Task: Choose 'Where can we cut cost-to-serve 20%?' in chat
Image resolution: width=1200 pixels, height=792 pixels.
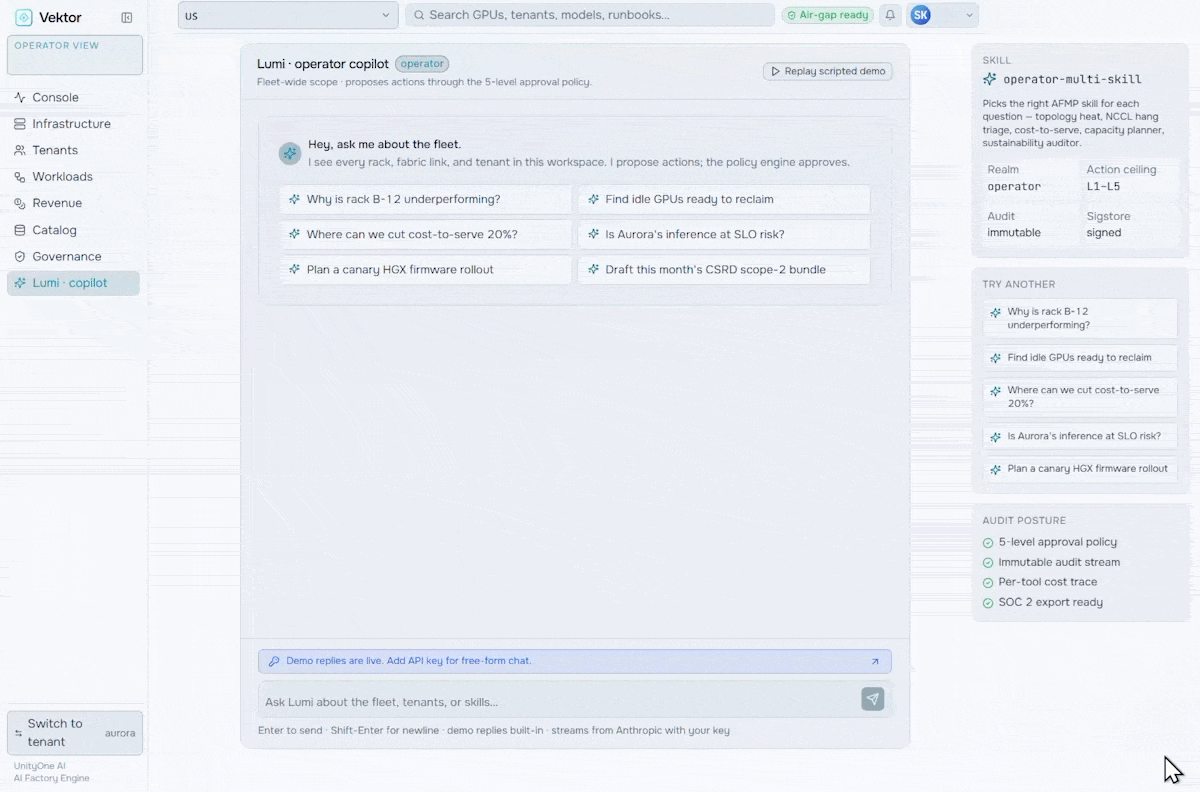Action: point(426,234)
